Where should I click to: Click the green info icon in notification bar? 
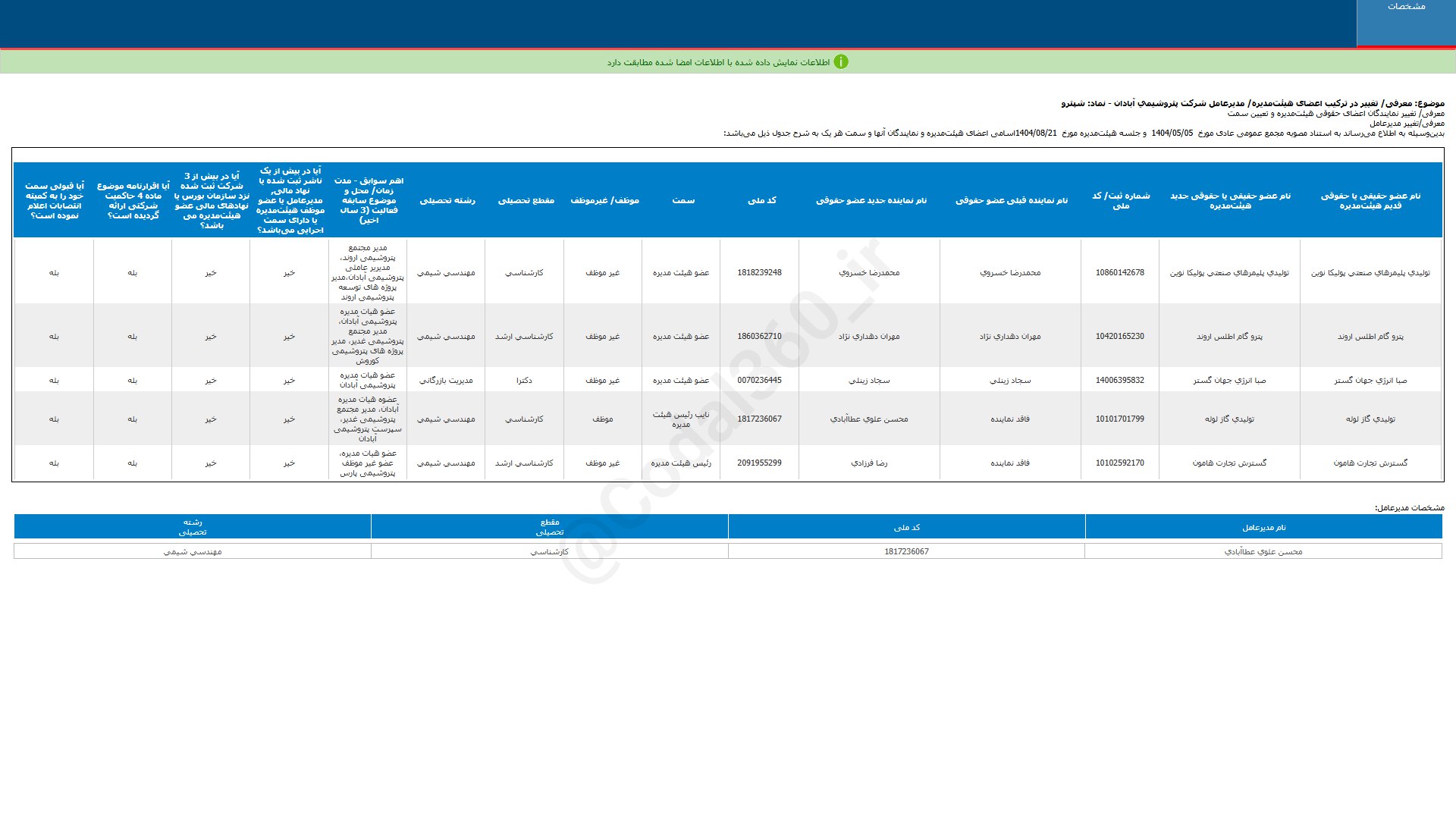[x=840, y=62]
